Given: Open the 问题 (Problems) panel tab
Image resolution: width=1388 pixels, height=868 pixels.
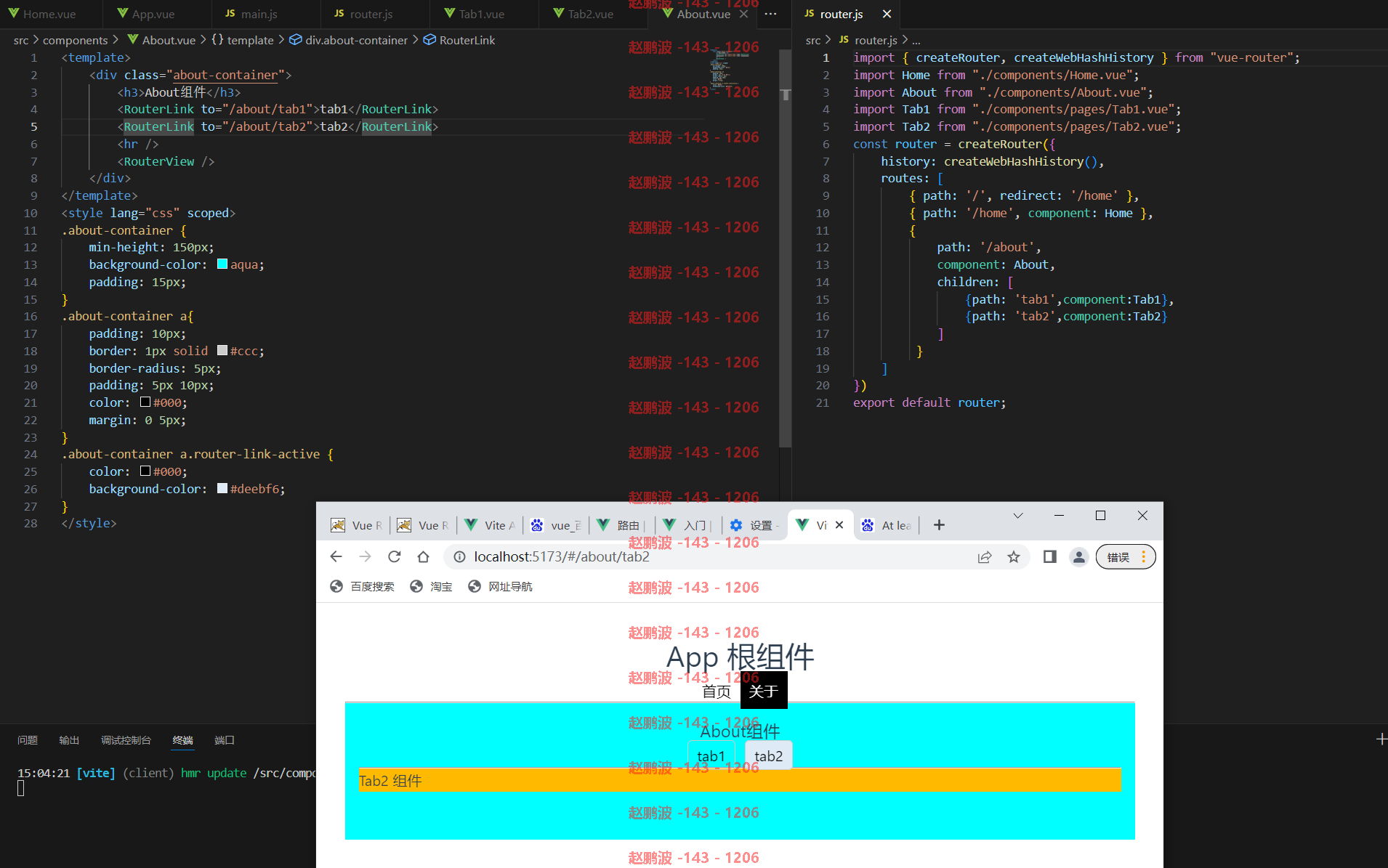Looking at the screenshot, I should 28,740.
